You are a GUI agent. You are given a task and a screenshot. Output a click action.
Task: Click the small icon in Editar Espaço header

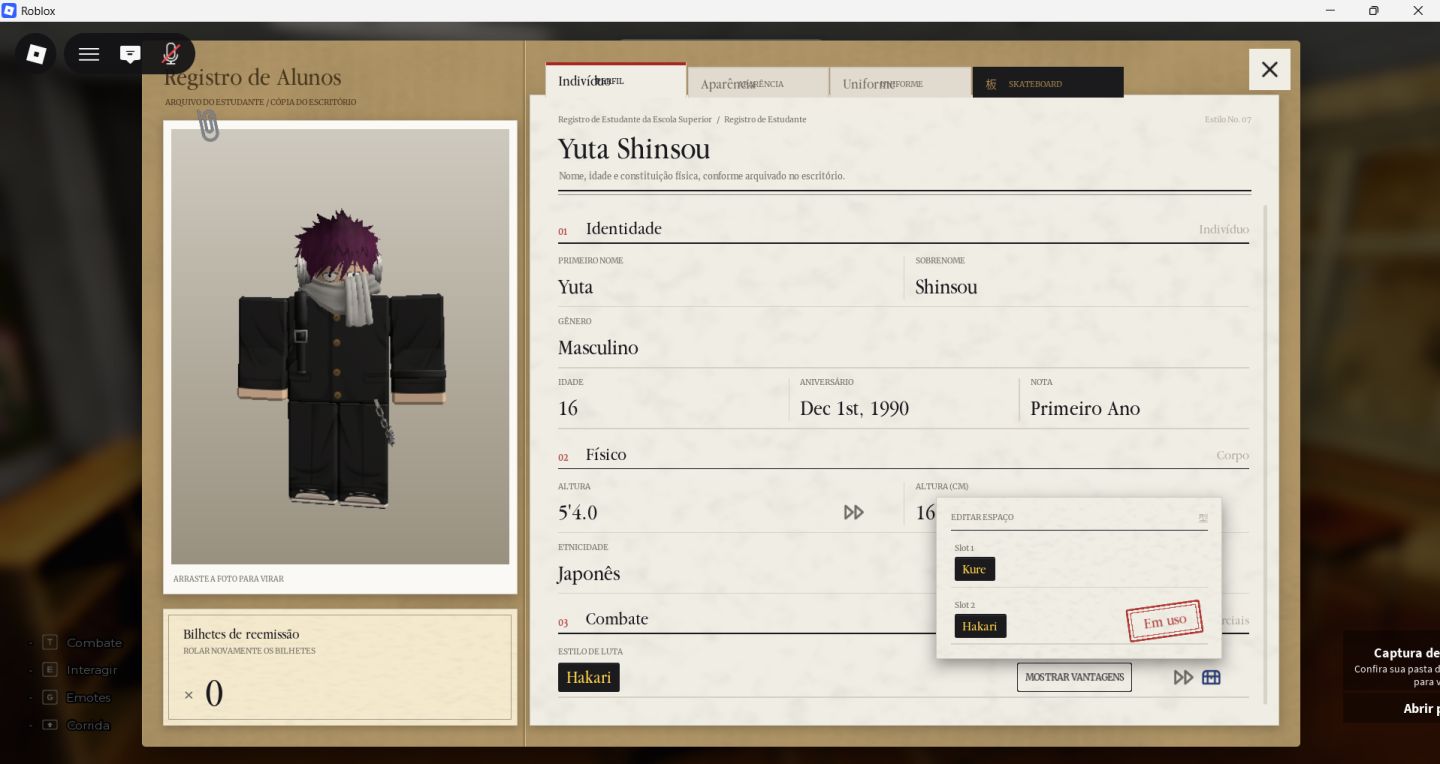tap(1203, 517)
